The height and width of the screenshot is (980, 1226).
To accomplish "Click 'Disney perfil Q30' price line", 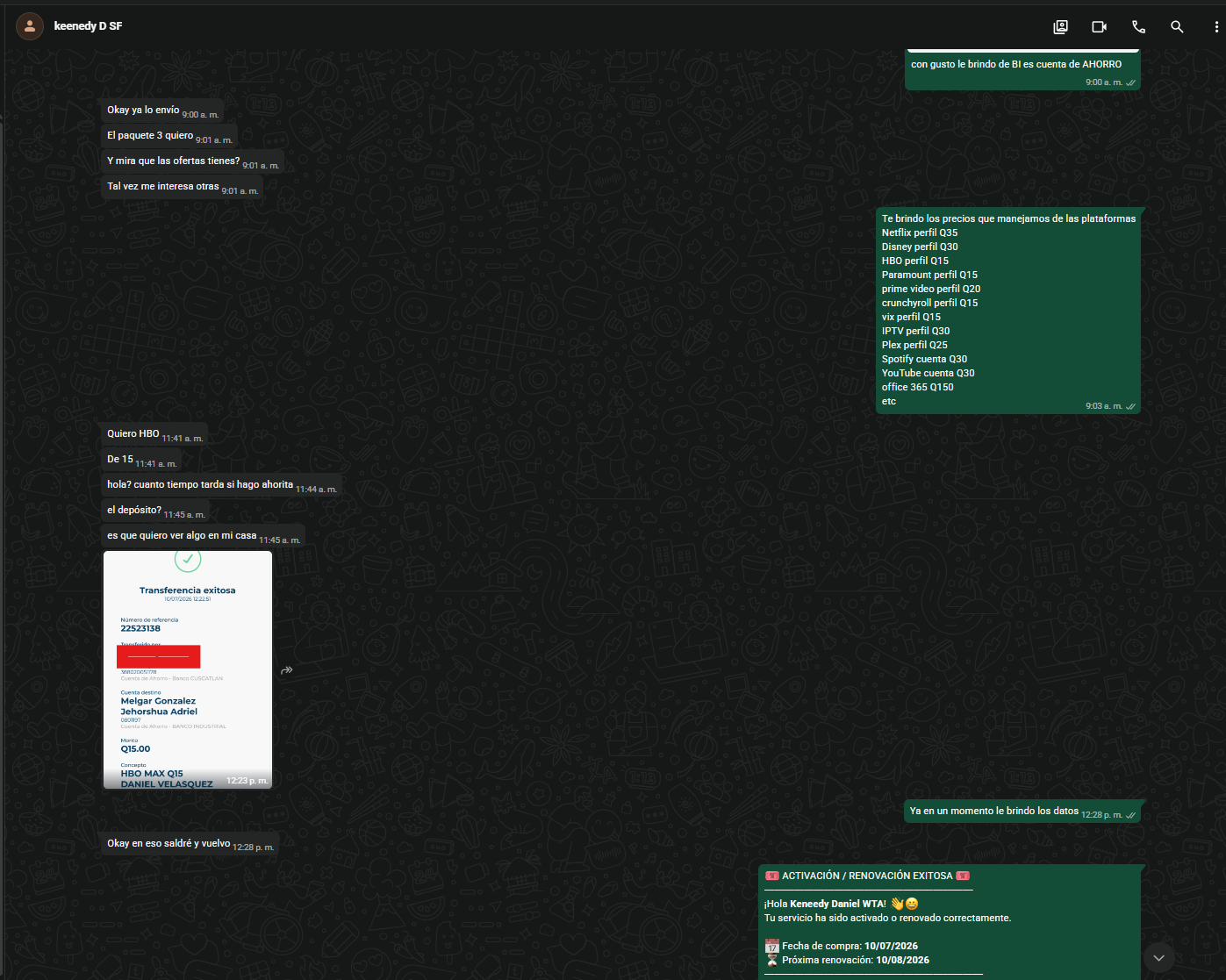I will (x=920, y=247).
